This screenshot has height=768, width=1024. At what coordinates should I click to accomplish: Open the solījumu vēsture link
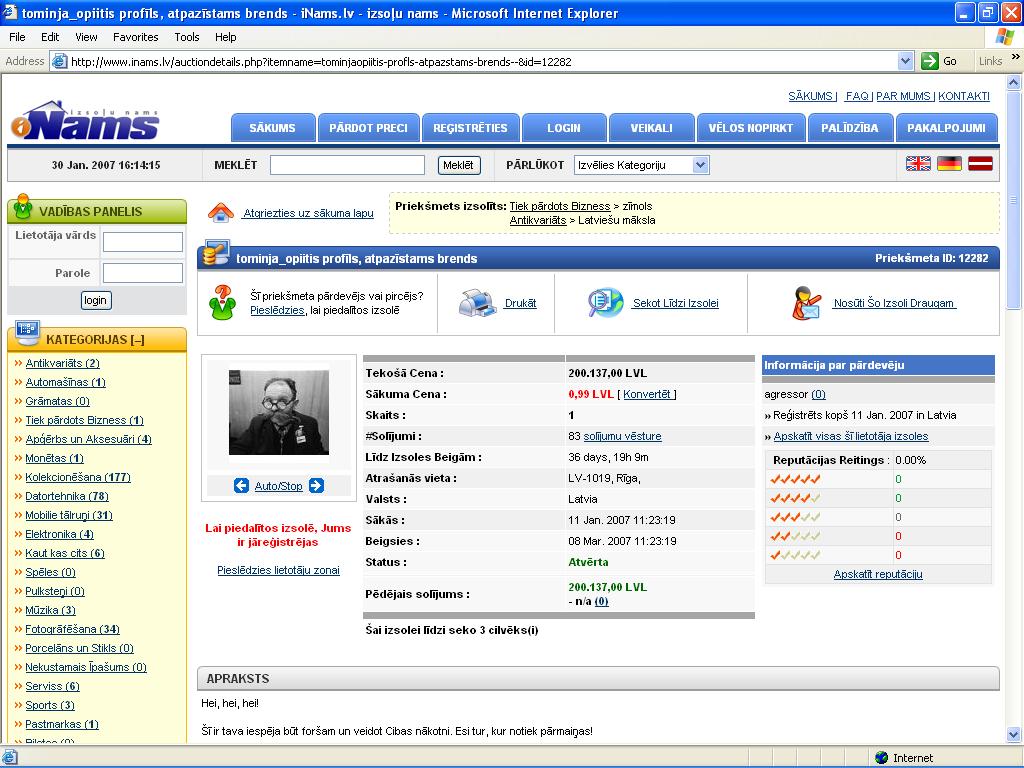pos(622,436)
